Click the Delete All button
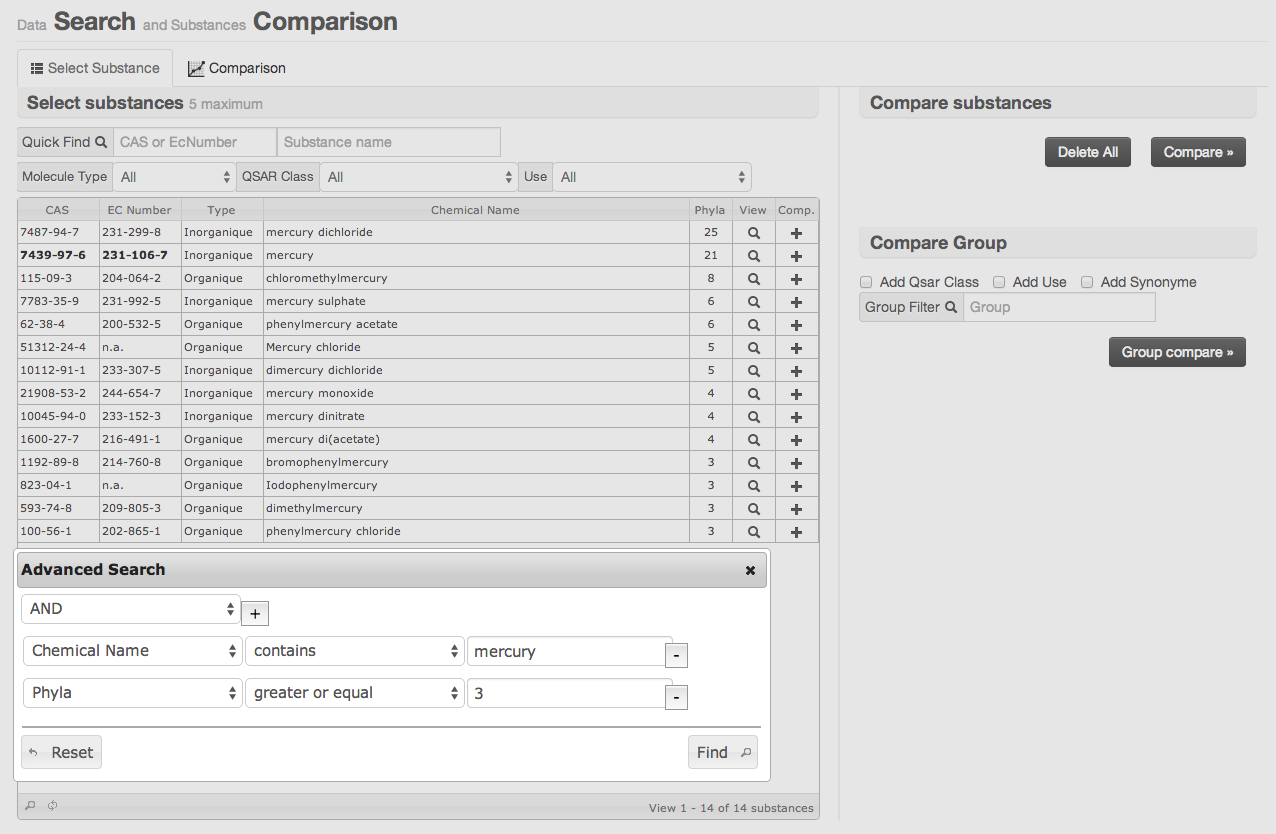This screenshot has height=834, width=1276. click(1087, 152)
